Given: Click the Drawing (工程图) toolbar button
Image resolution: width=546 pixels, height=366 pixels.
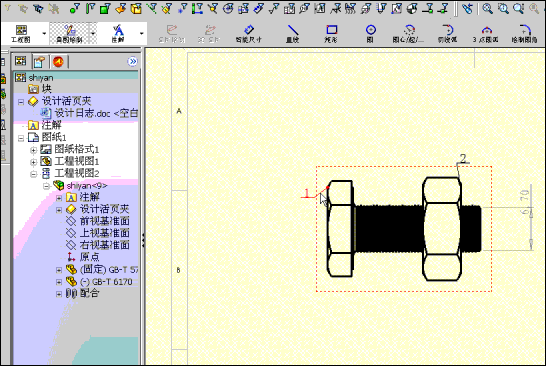Looking at the screenshot, I should click(21, 34).
